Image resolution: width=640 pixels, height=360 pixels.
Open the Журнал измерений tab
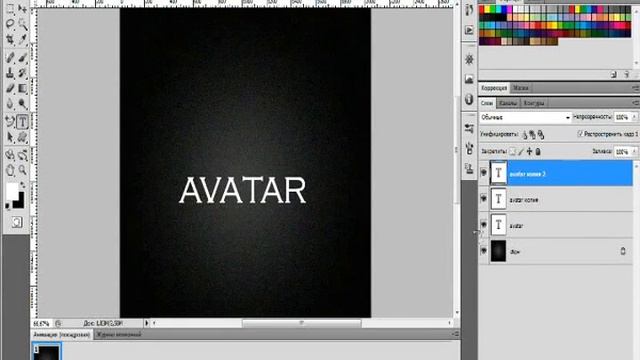coord(118,334)
